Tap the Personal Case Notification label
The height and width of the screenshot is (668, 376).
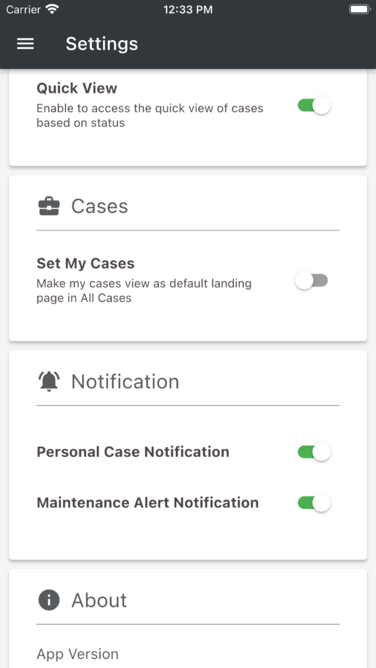133,452
